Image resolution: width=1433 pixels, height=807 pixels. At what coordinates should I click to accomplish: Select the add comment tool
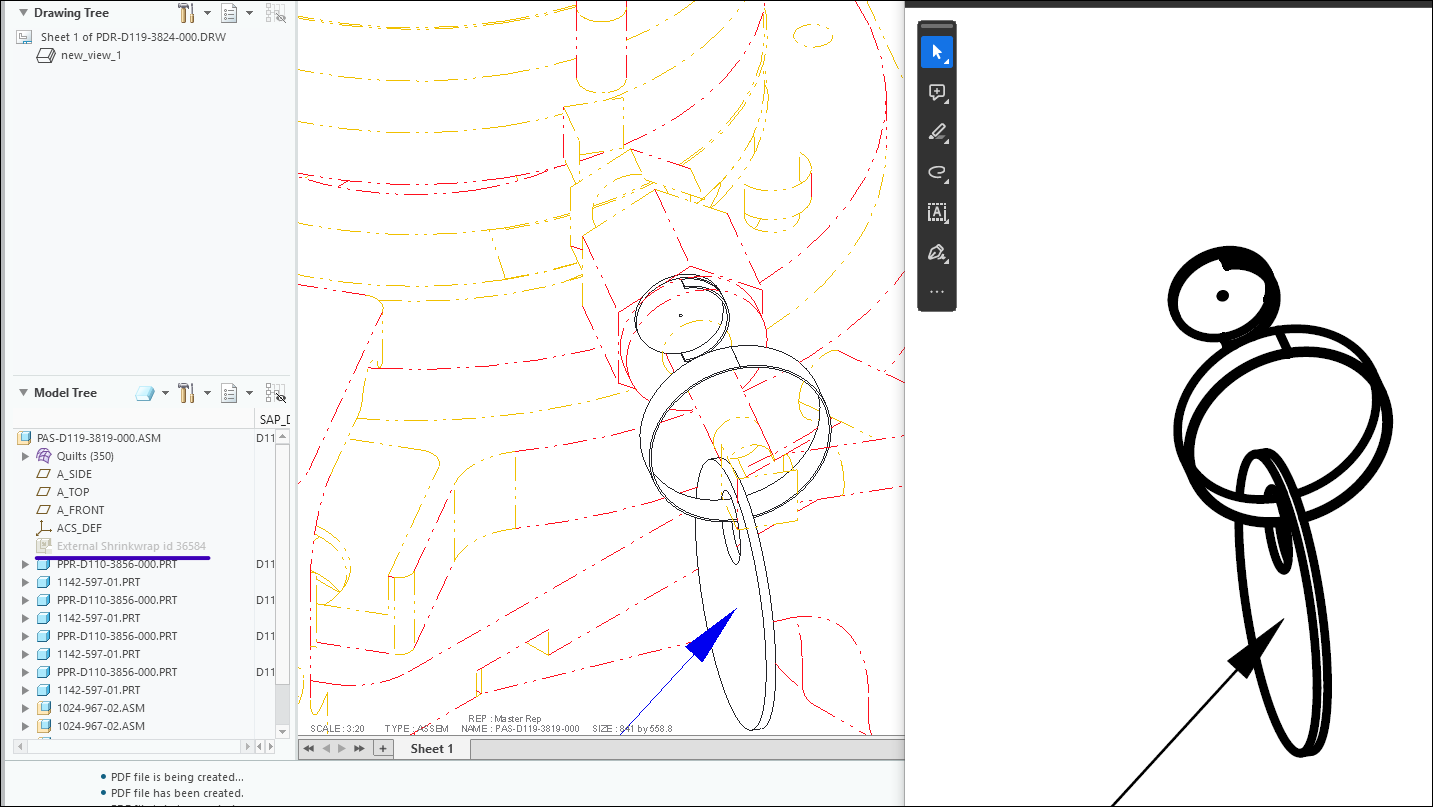pyautogui.click(x=936, y=93)
